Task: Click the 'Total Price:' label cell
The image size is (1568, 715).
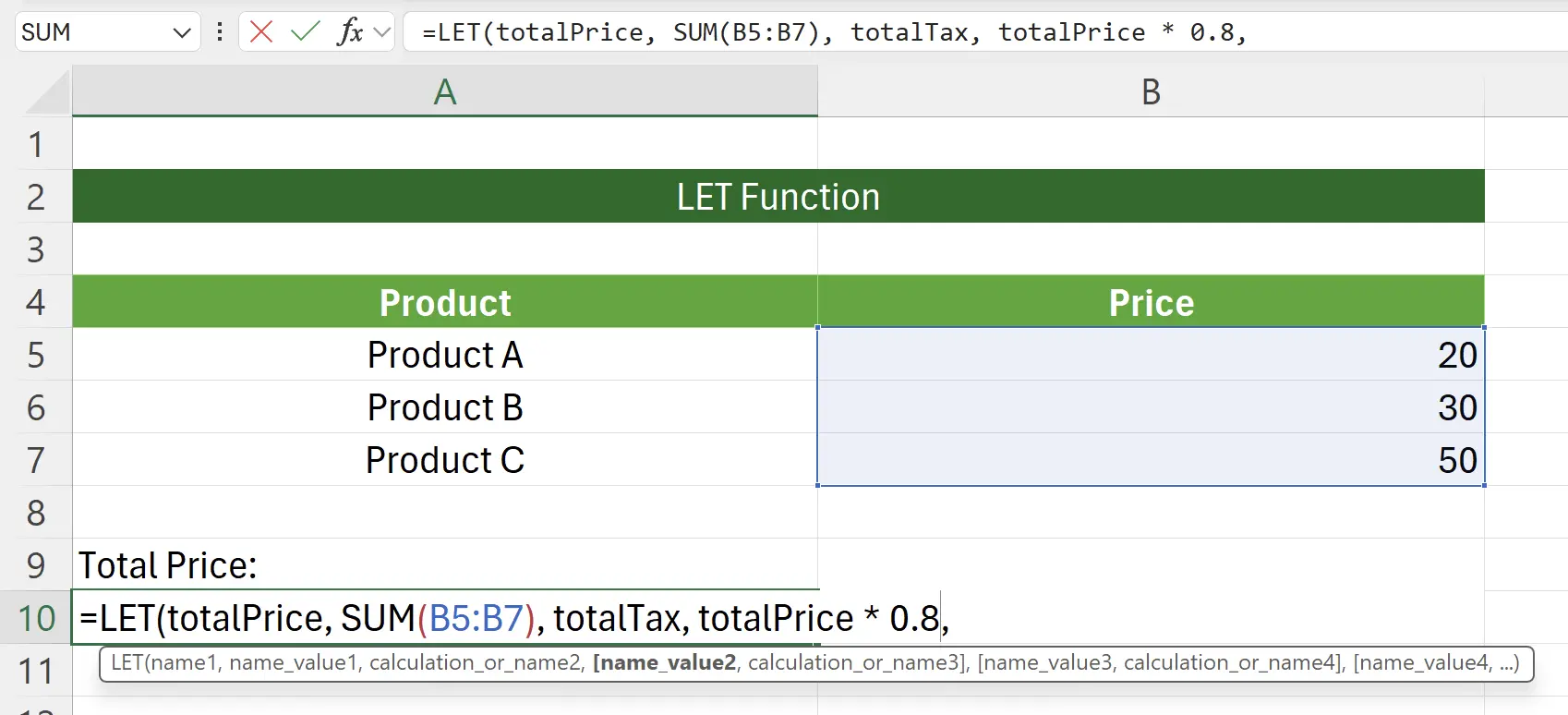Action: click(x=445, y=565)
